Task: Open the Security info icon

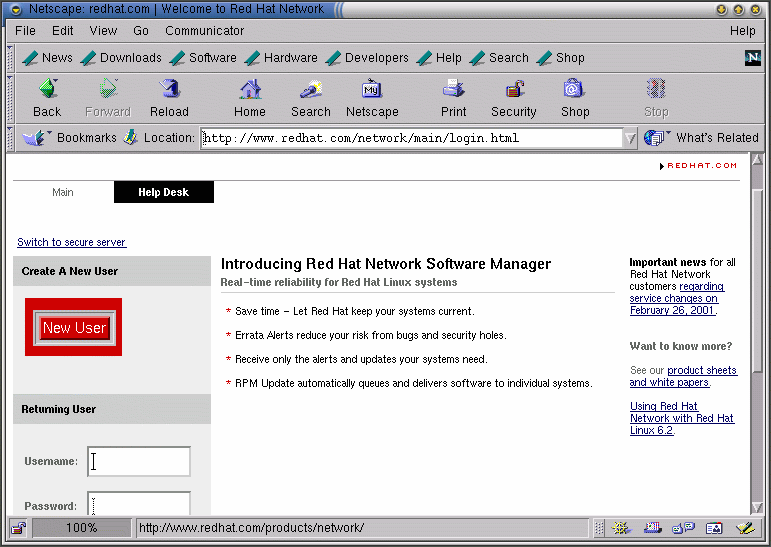Action: point(514,90)
